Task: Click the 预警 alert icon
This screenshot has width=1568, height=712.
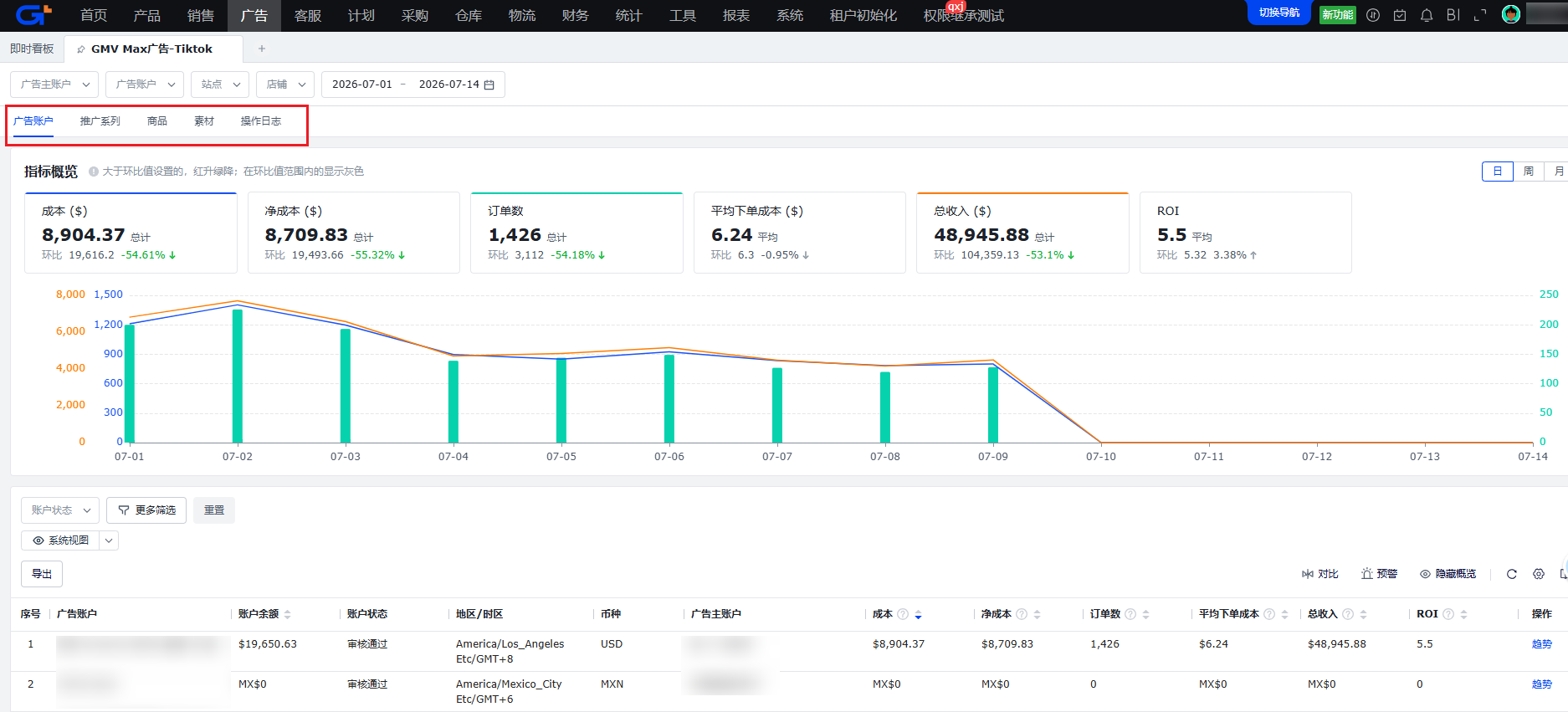Action: (x=1379, y=574)
